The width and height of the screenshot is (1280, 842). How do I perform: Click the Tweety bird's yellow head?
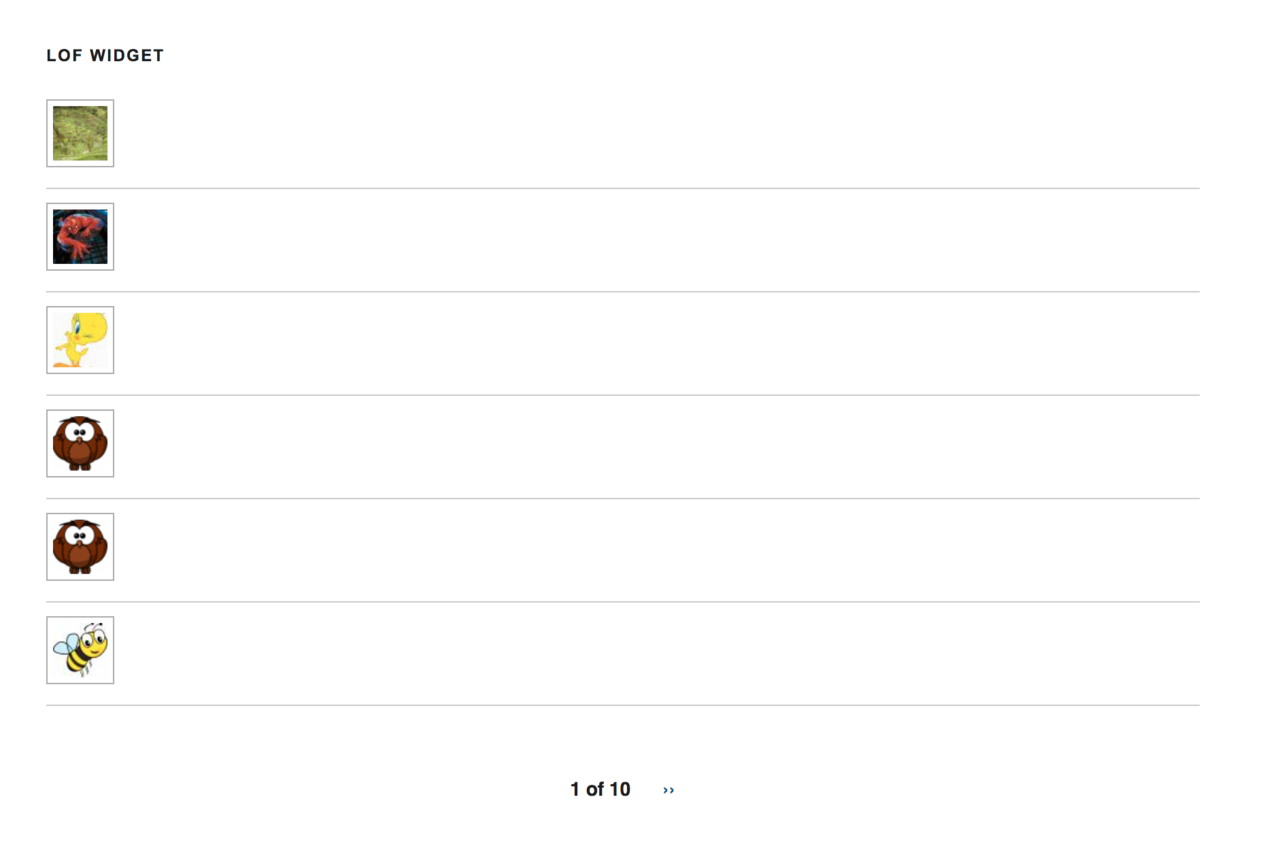point(93,326)
